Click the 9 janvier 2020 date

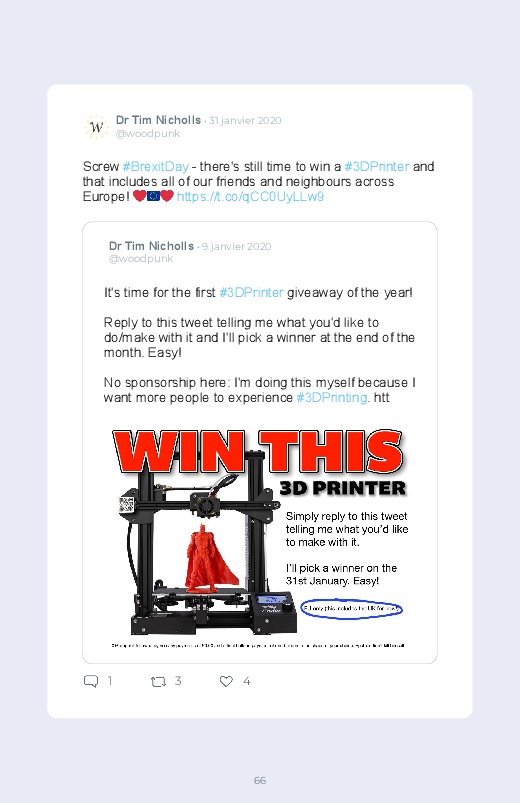[x=236, y=246]
